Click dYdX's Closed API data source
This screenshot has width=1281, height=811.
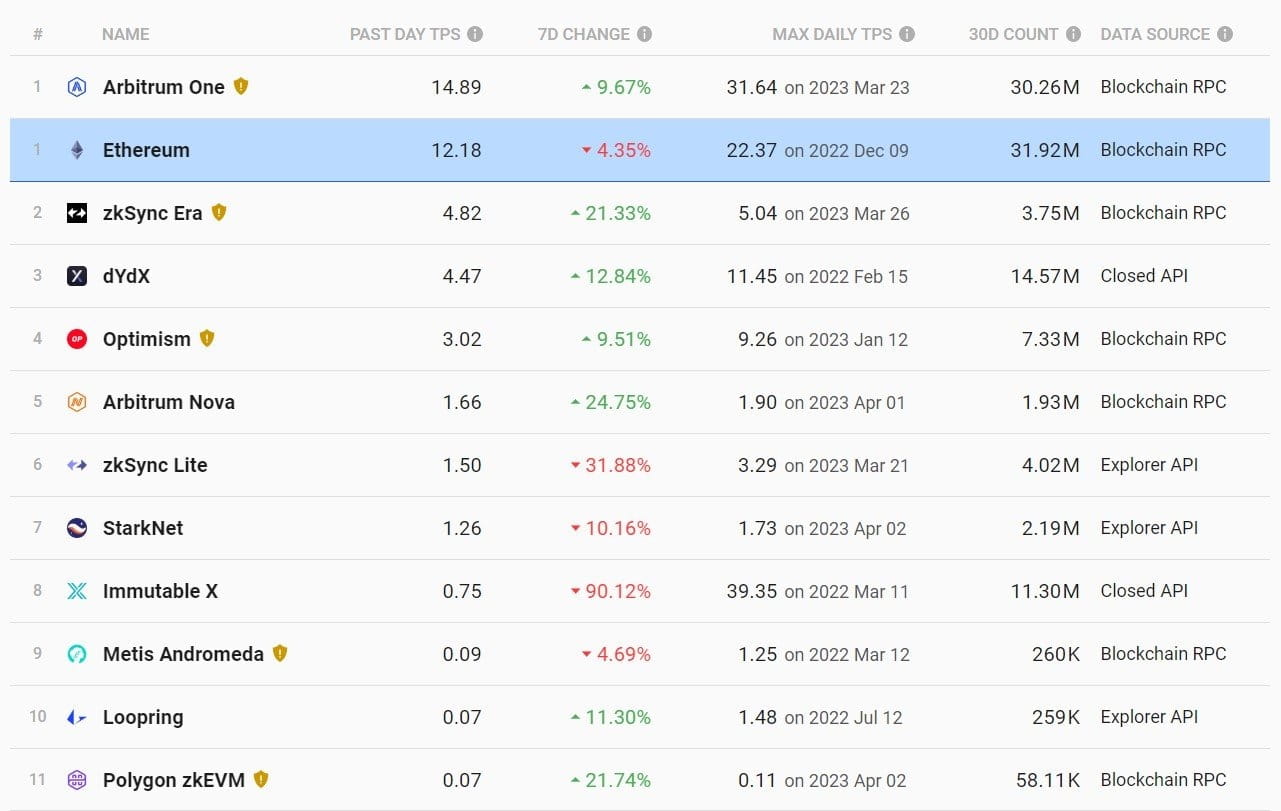1144,276
